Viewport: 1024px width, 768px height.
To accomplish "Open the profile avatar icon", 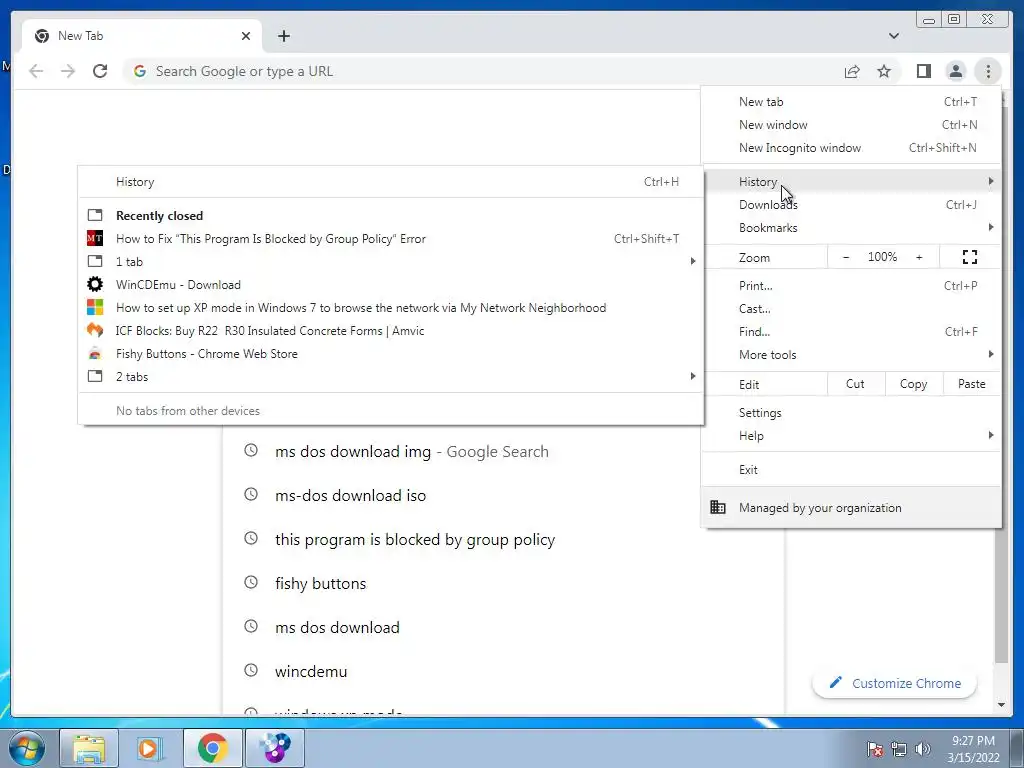I will coord(955,71).
